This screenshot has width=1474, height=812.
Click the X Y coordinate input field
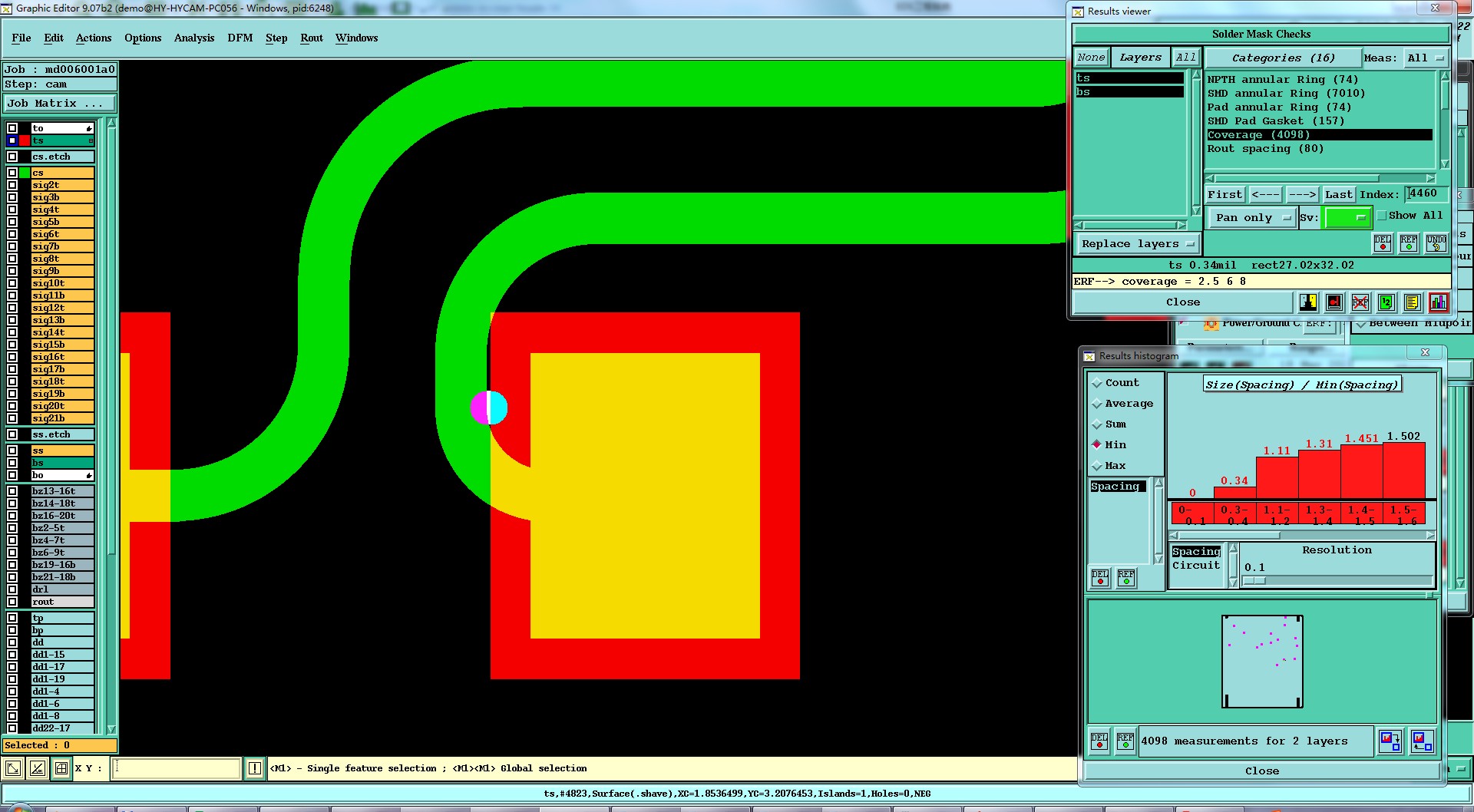177,768
